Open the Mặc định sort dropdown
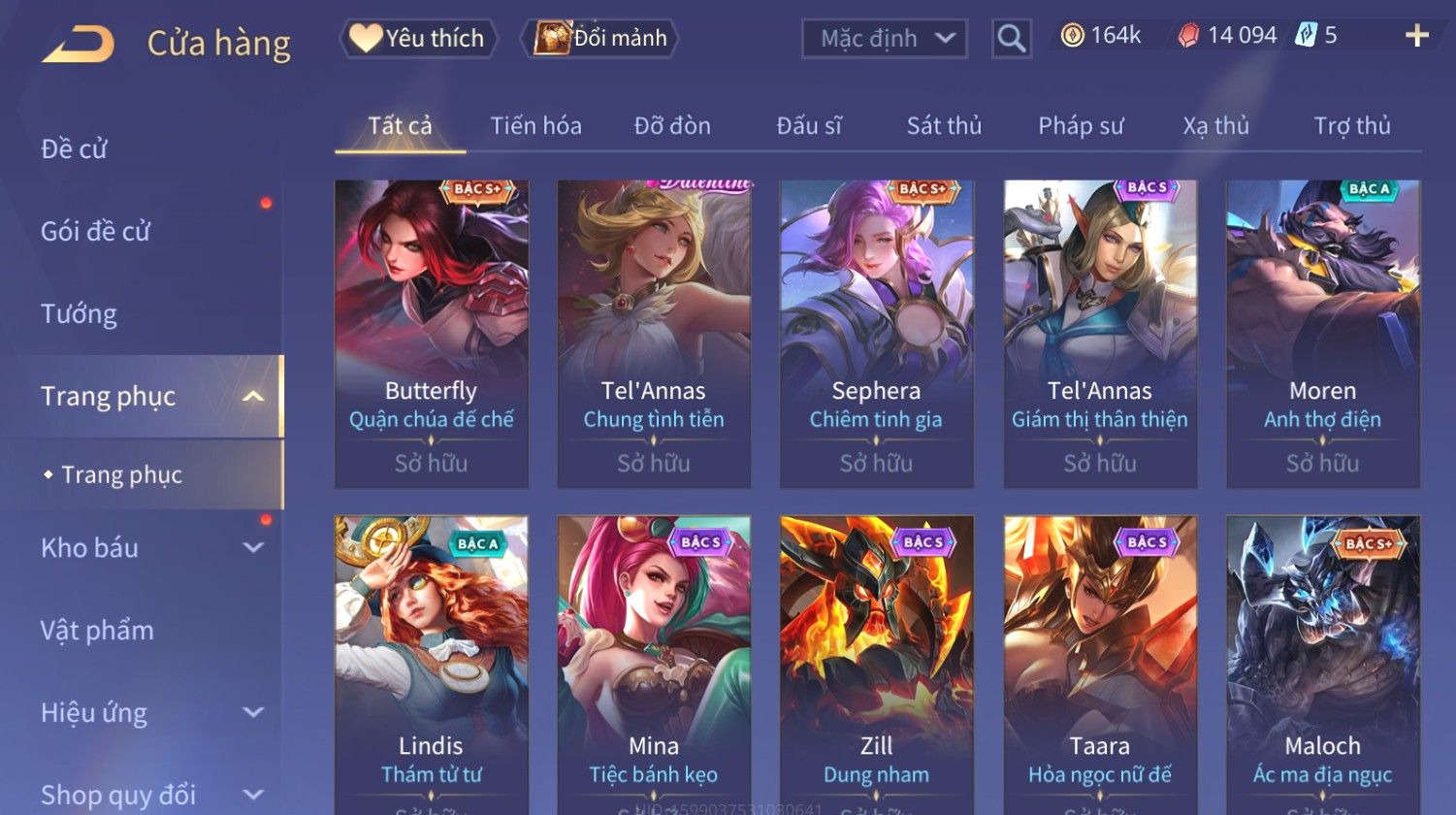1456x815 pixels. (x=884, y=39)
